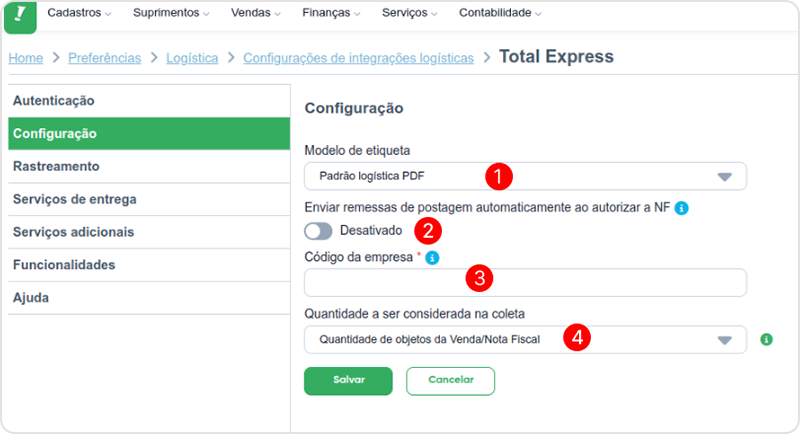Click info icon next to Código da empresa
800x434 pixels.
(433, 258)
